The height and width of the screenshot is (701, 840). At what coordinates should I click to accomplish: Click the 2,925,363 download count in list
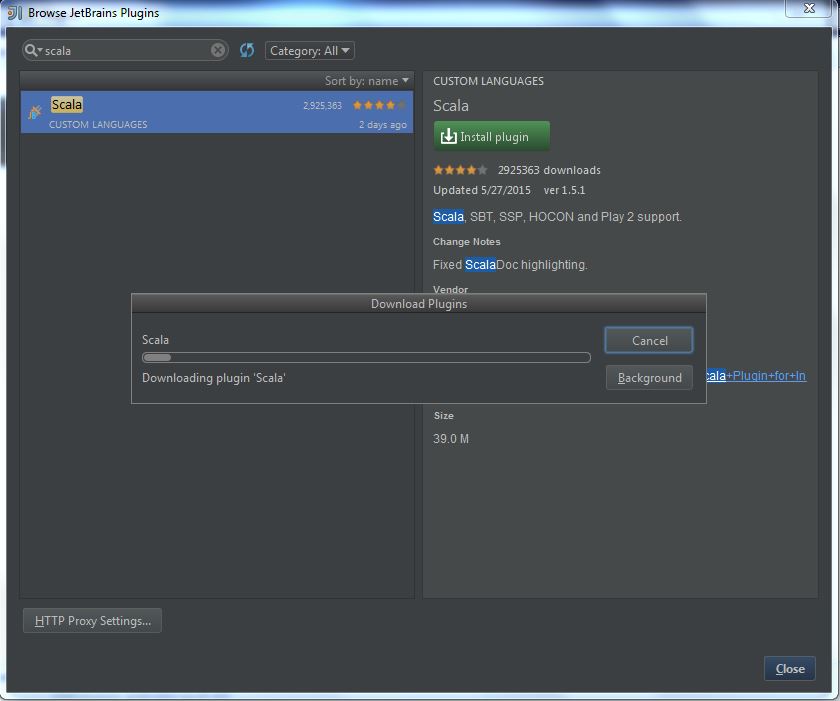point(322,105)
